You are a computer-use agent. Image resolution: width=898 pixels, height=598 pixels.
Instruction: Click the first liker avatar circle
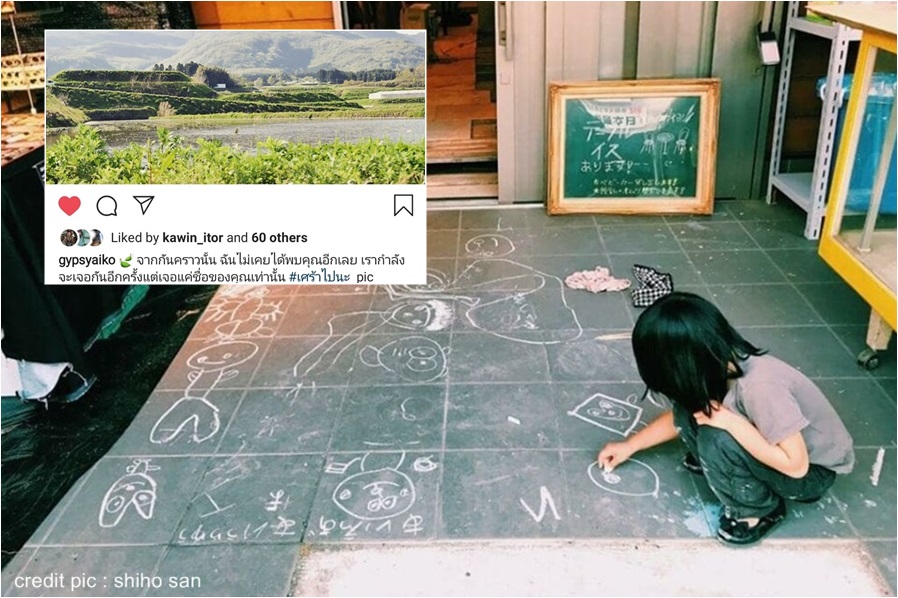click(x=69, y=237)
